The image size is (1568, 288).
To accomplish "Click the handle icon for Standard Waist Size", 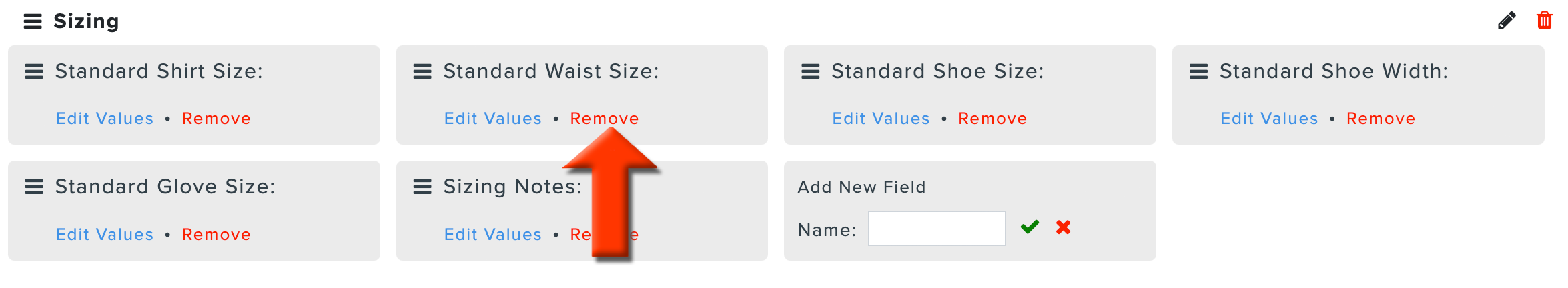I will [422, 71].
